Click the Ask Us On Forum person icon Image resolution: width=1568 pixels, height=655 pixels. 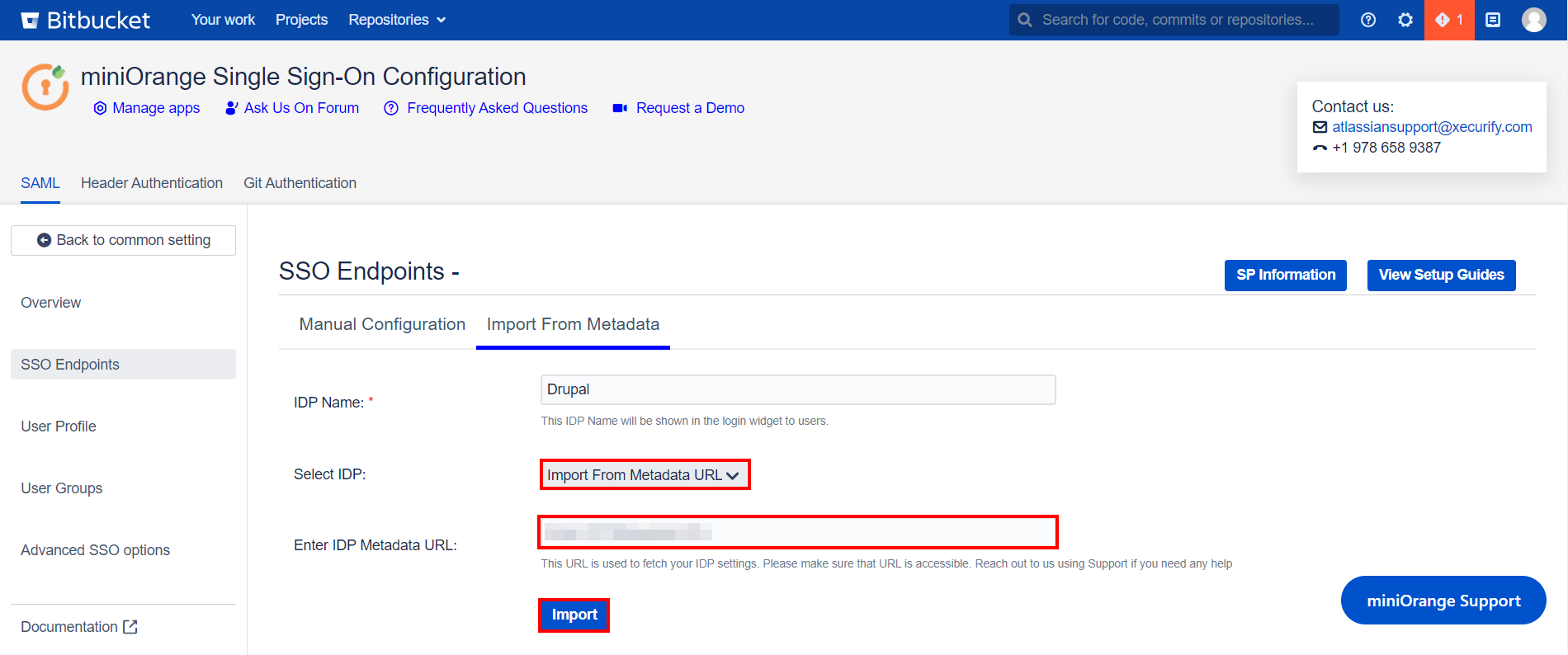coord(232,108)
